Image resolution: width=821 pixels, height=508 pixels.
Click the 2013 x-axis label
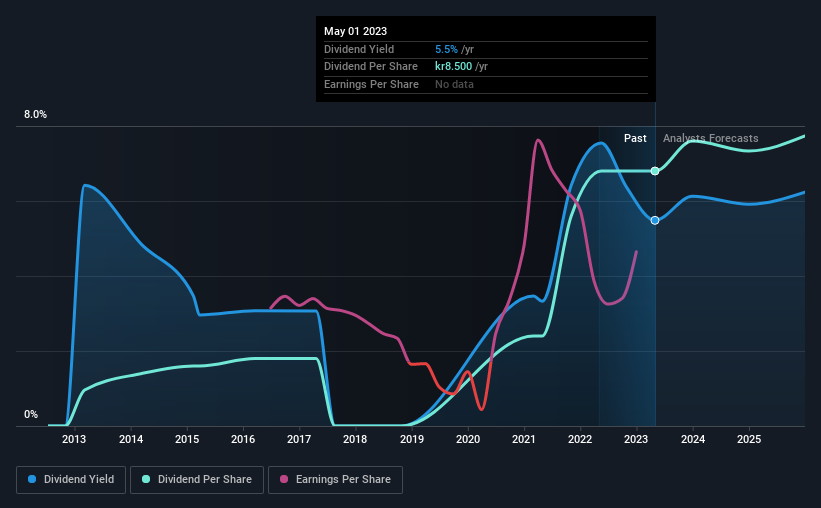coord(74,439)
